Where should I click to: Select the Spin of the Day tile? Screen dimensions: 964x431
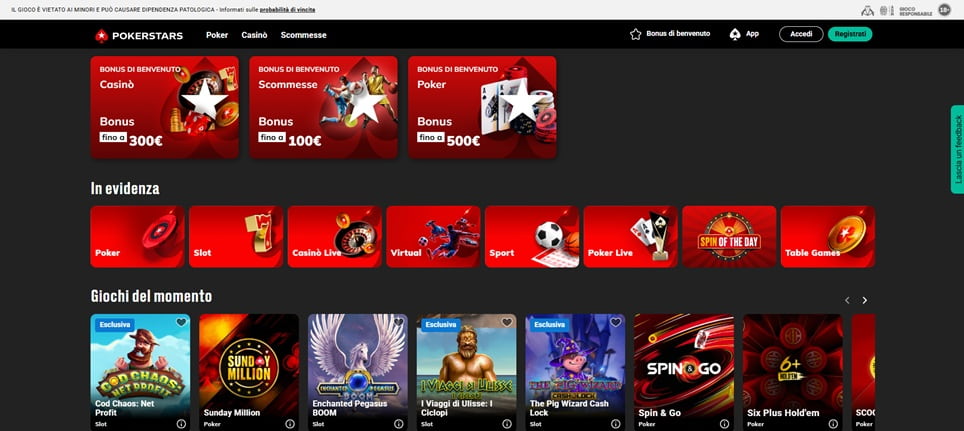tap(729, 237)
